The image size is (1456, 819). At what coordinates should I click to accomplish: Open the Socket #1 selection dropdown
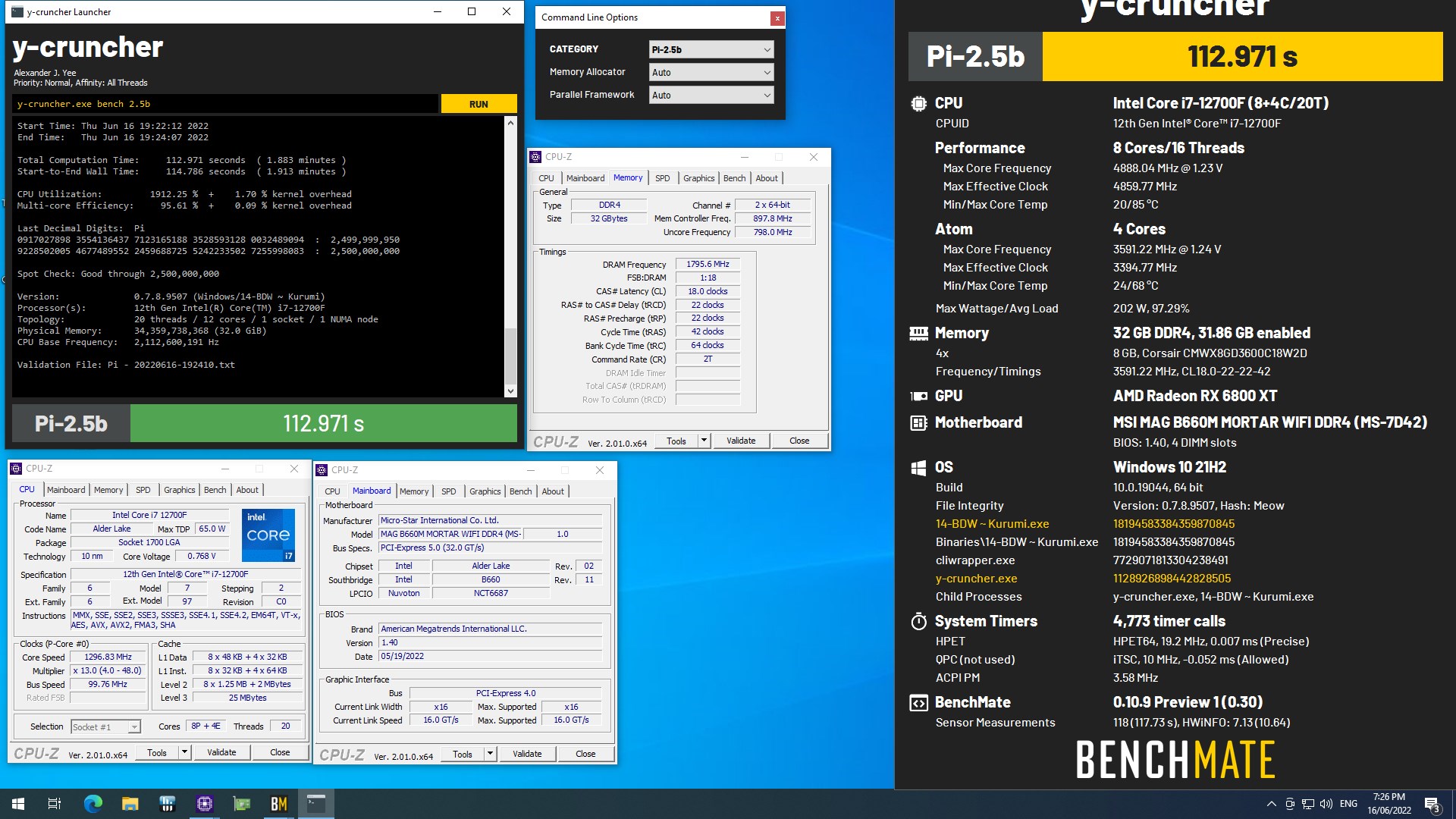[105, 726]
